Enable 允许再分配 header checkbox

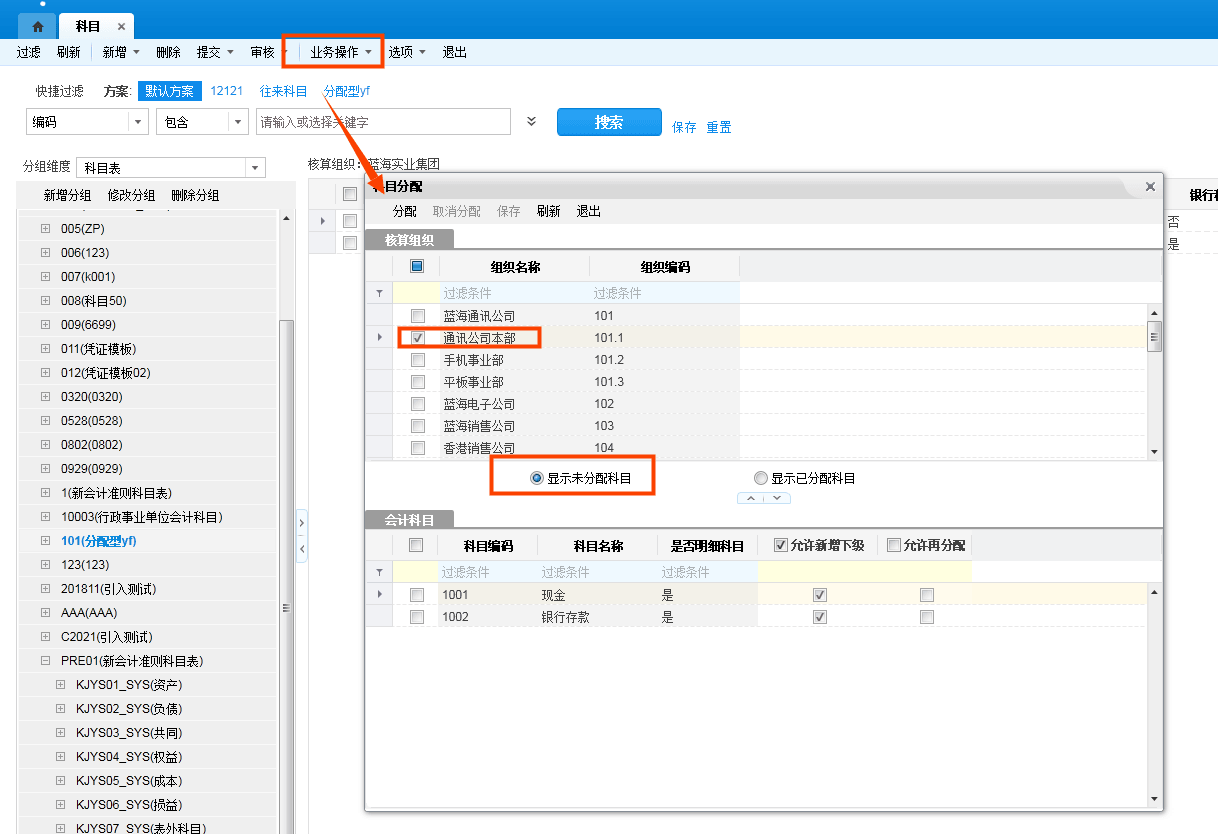point(894,545)
